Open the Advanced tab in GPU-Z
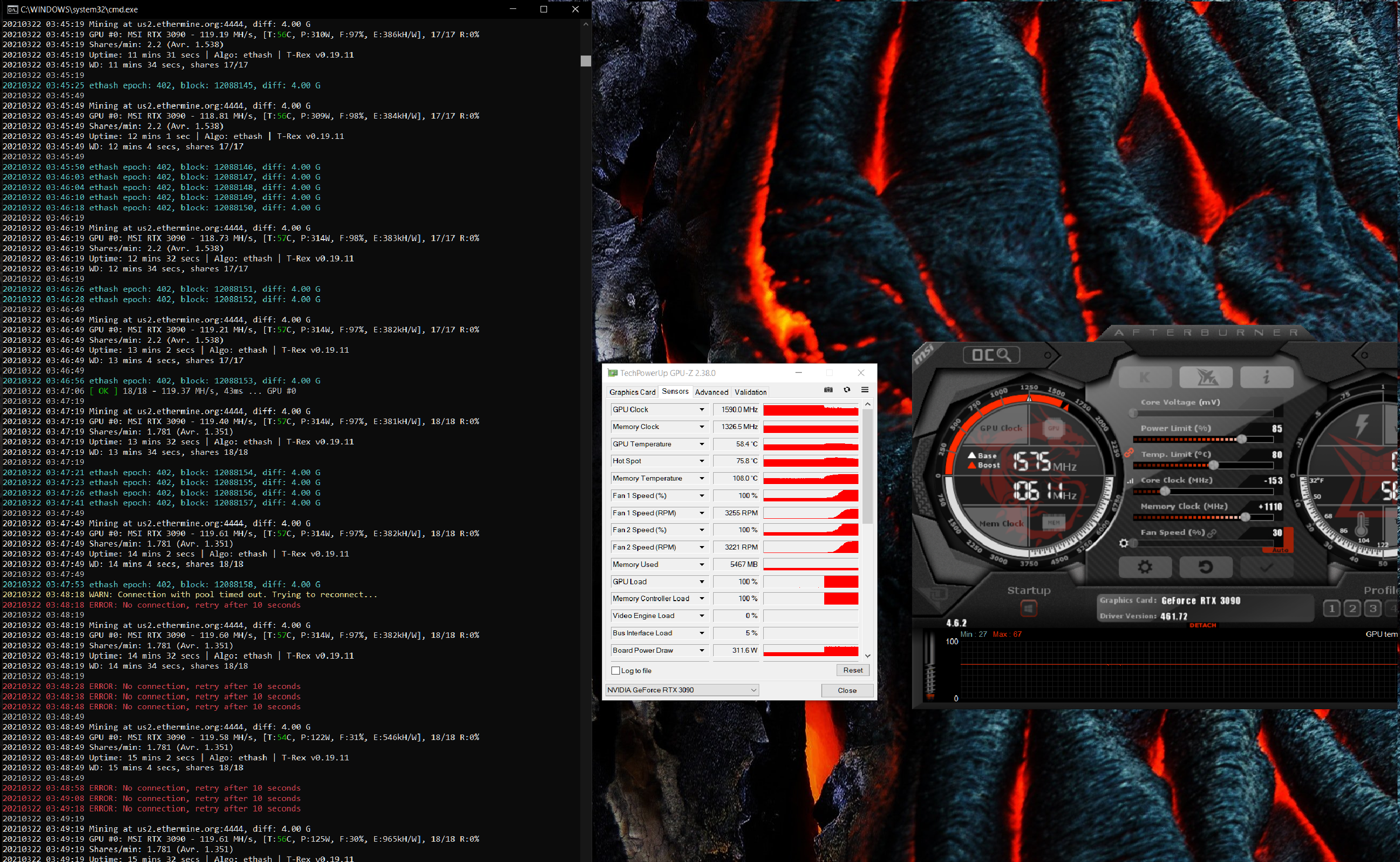The height and width of the screenshot is (862, 1400). [711, 392]
